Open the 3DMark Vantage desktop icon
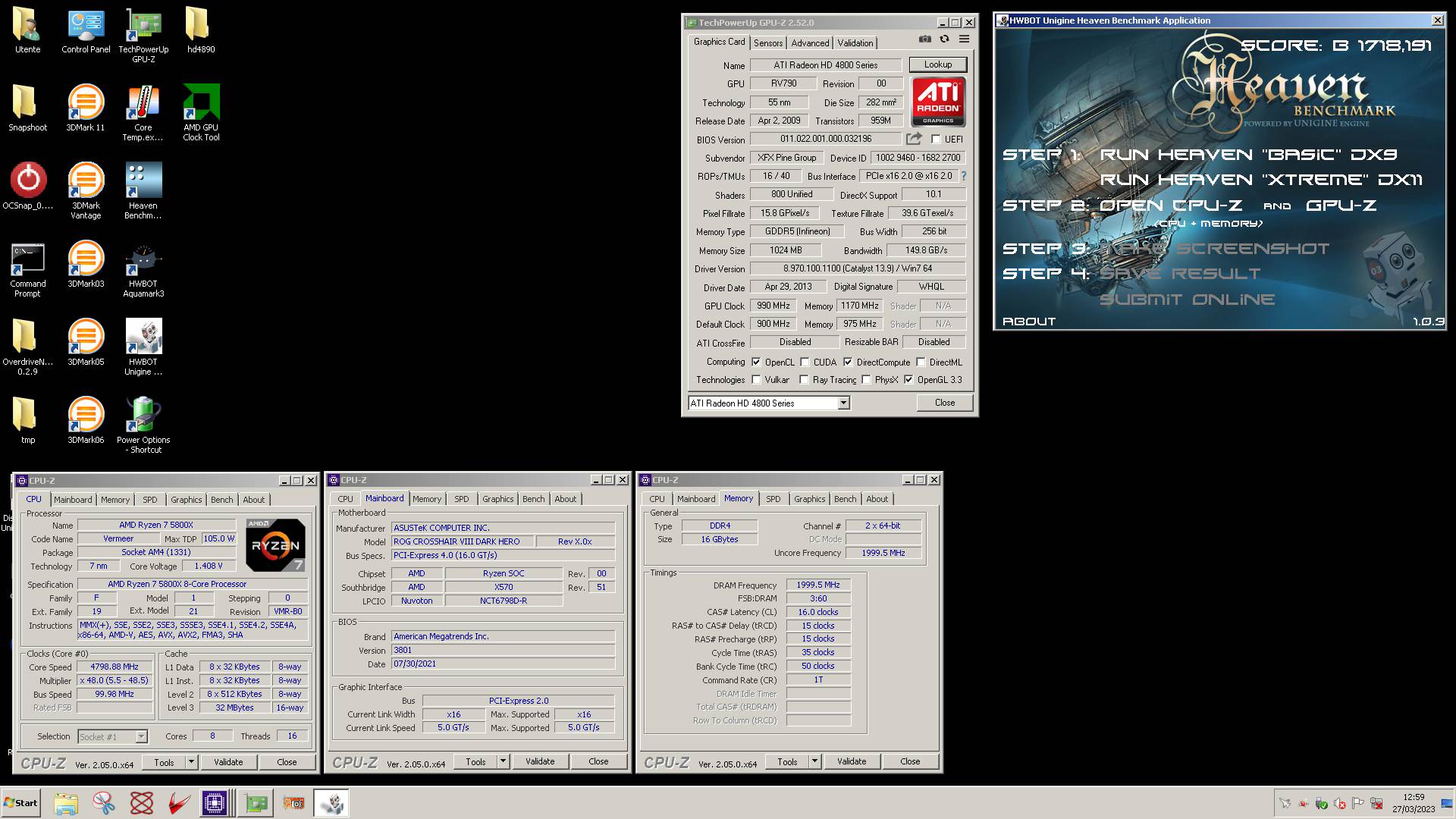Viewport: 1456px width, 819px height. 86,190
